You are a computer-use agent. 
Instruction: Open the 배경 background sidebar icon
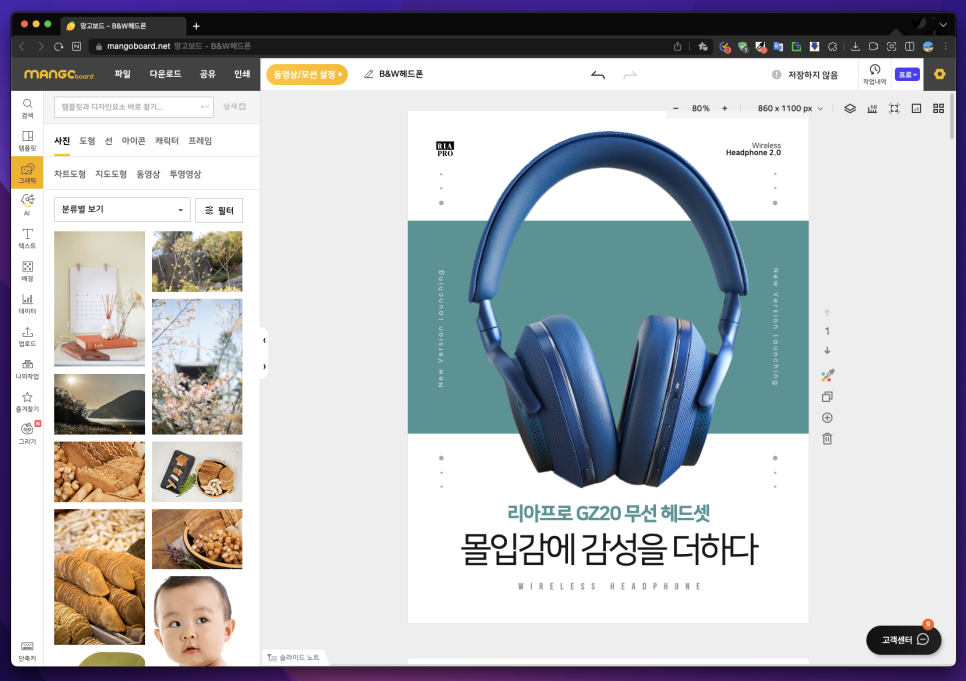tap(27, 271)
